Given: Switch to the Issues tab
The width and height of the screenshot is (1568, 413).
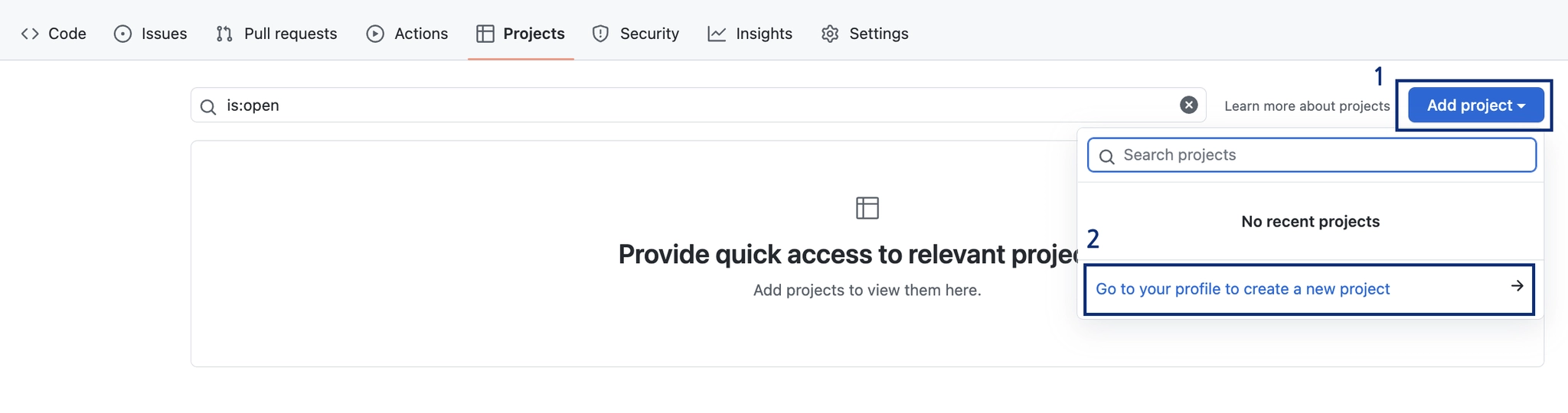Looking at the screenshot, I should [x=164, y=34].
